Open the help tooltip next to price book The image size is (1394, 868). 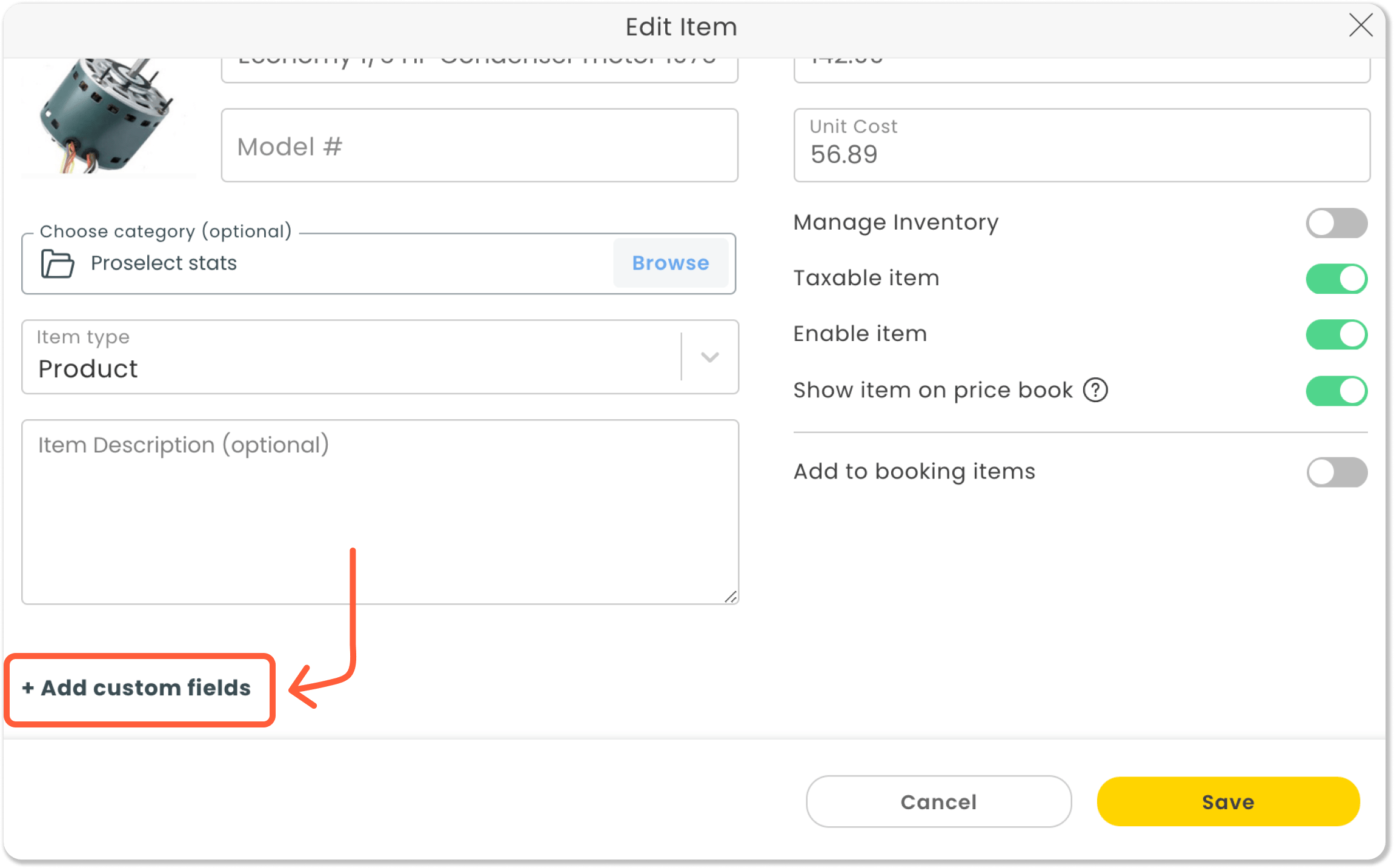1095,391
